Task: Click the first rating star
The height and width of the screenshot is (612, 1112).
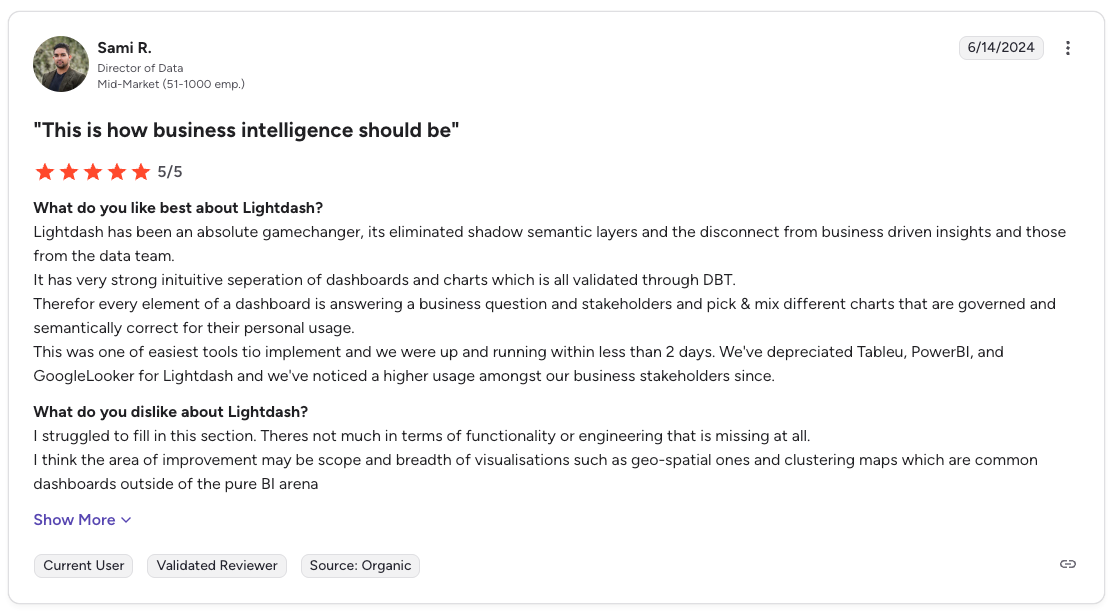Action: point(45,172)
